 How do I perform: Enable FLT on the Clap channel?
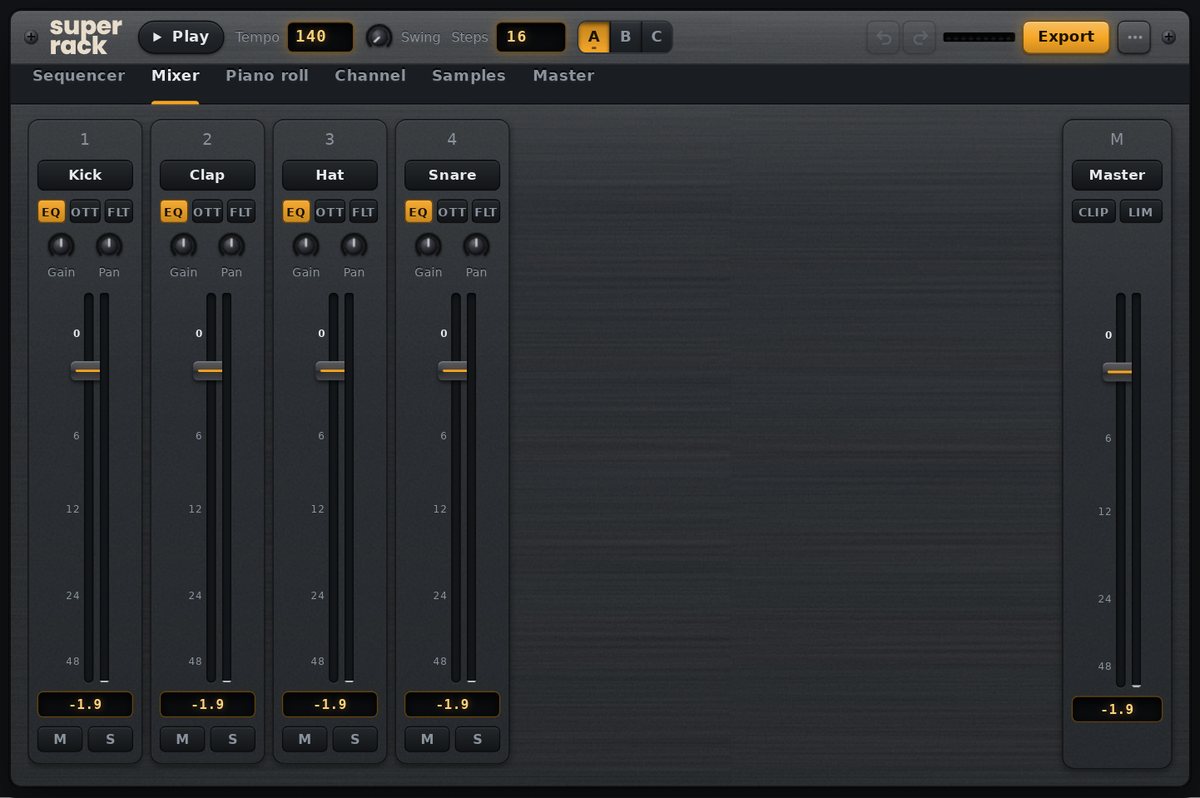[241, 212]
